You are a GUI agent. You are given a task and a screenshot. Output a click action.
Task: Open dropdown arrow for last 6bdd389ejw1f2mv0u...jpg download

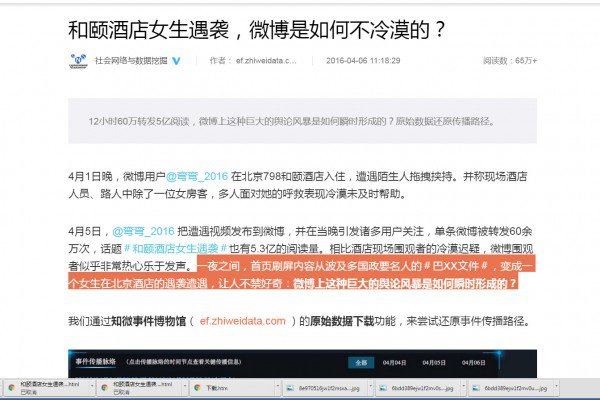(556, 386)
